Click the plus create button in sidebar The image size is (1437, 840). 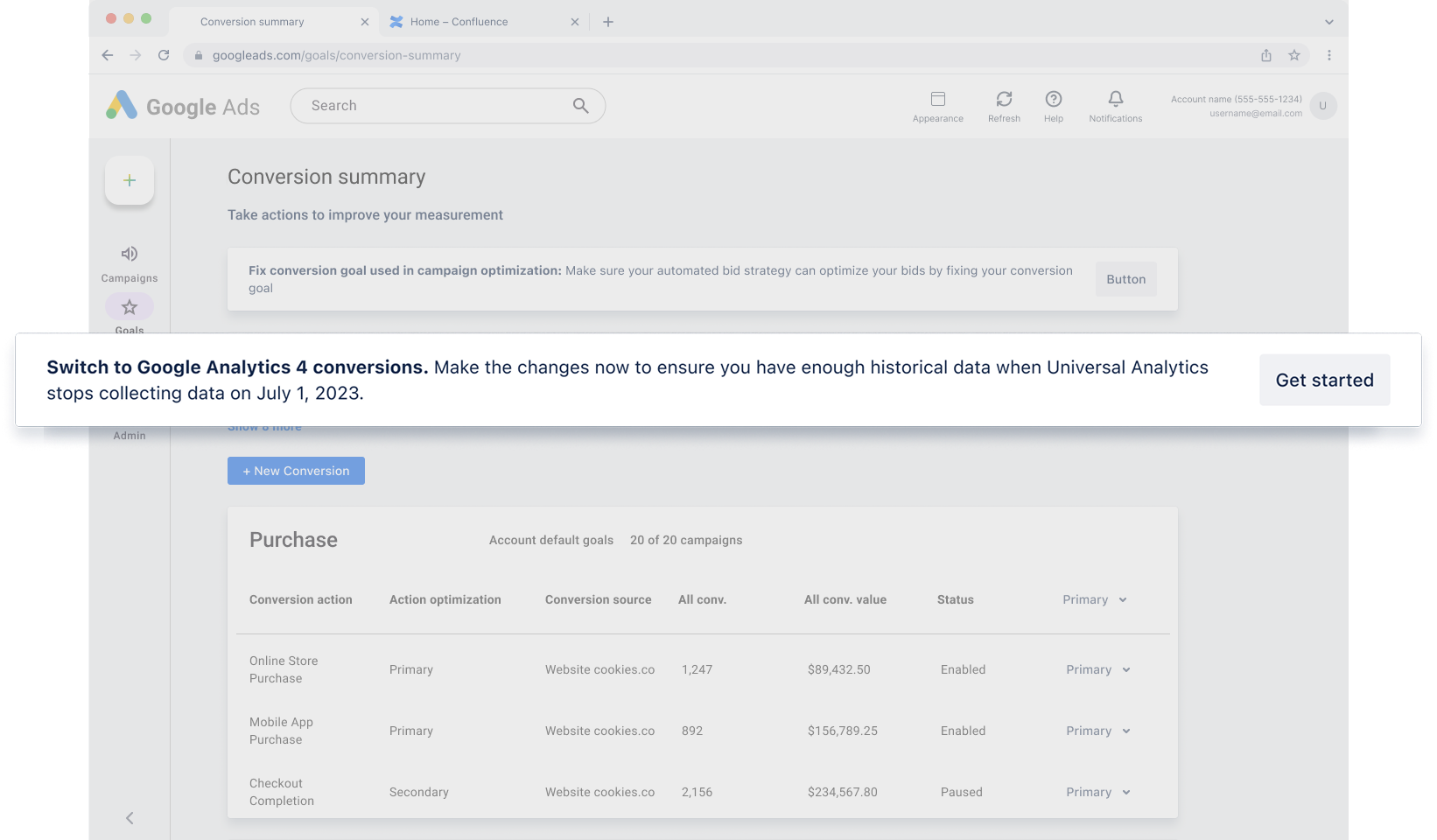(x=130, y=180)
